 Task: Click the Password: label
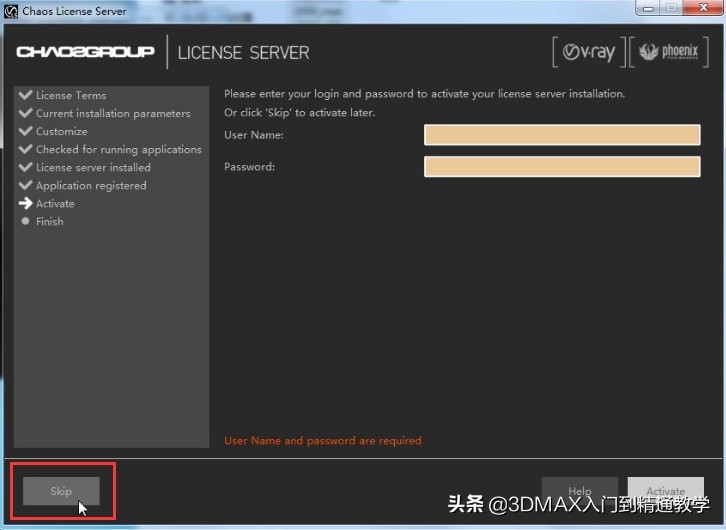point(249,167)
